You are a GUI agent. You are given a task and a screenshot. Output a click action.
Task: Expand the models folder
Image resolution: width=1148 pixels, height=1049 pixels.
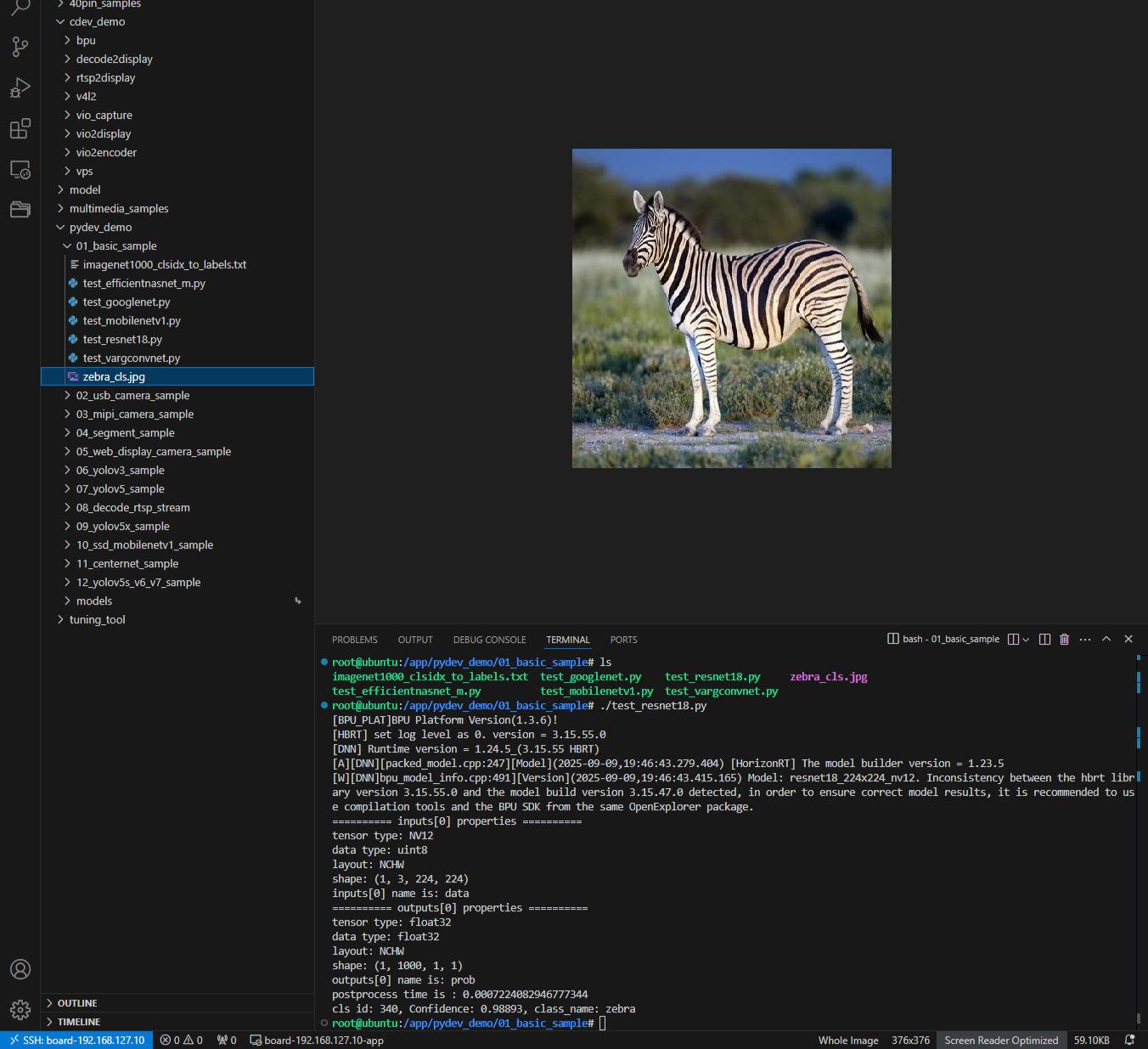[x=93, y=601]
